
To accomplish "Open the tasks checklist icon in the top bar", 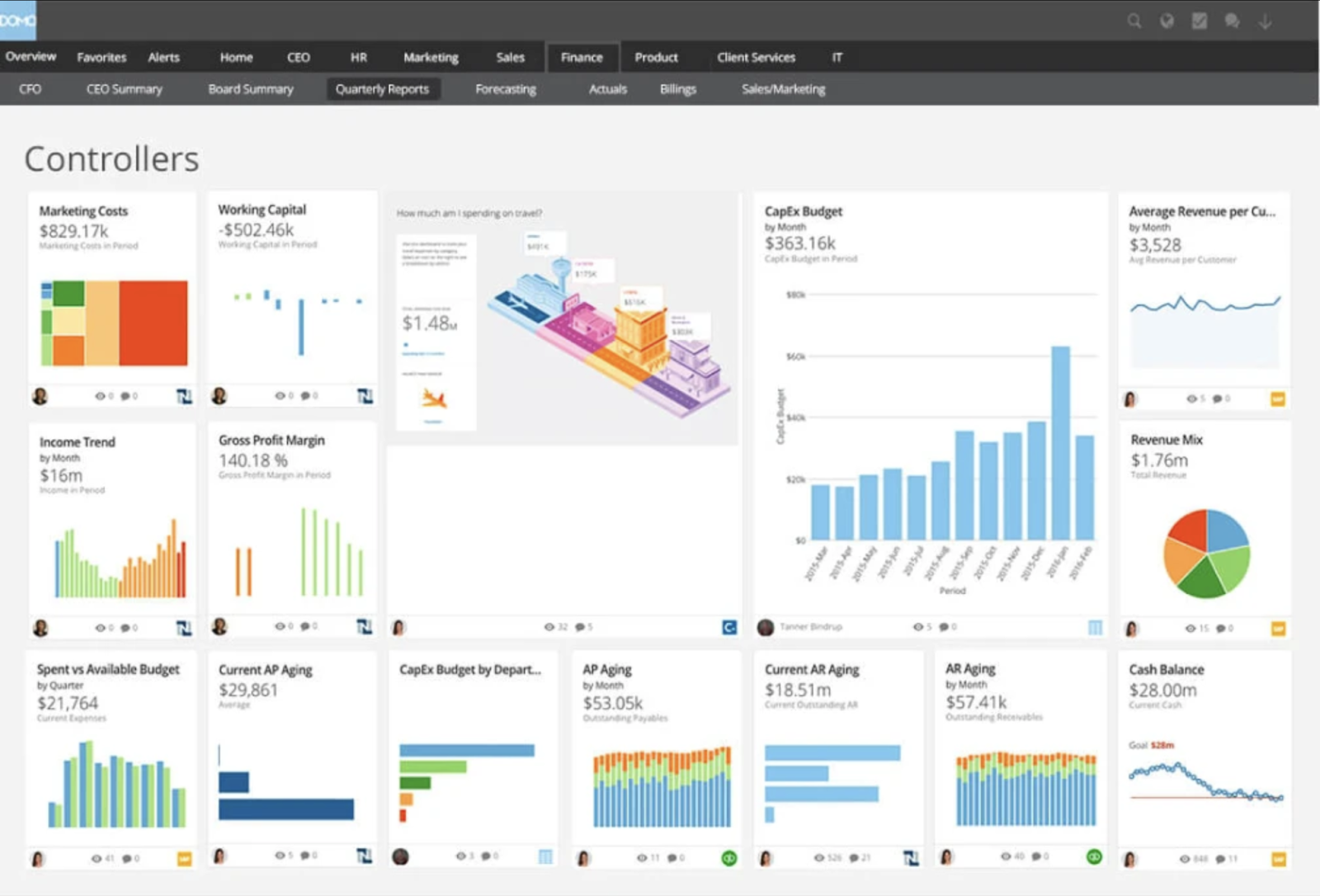I will point(1200,21).
